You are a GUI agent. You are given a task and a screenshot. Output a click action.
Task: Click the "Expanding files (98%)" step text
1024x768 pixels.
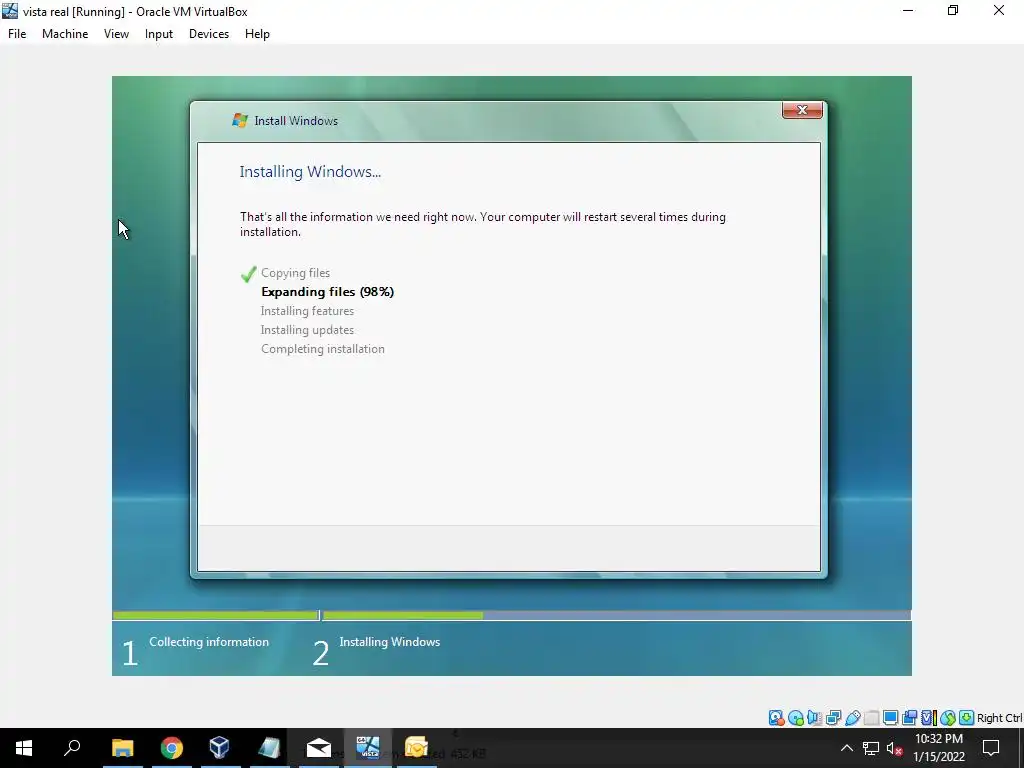[x=327, y=292]
